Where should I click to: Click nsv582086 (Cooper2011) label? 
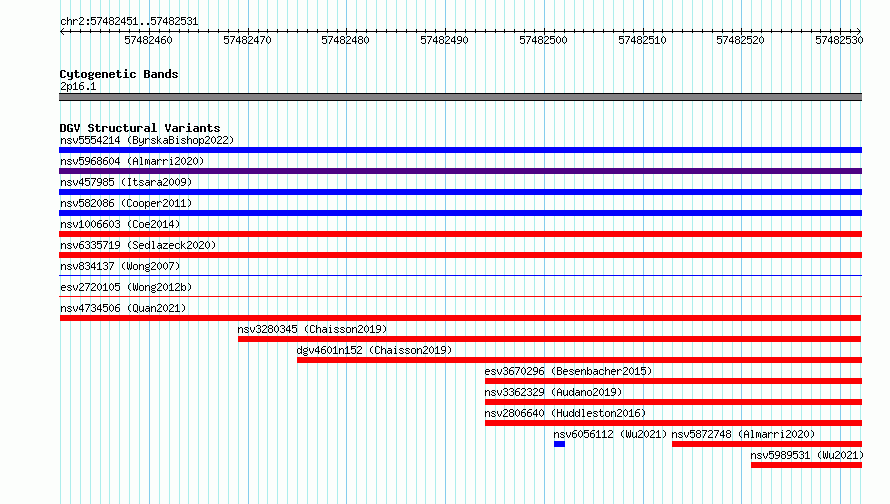[126, 203]
